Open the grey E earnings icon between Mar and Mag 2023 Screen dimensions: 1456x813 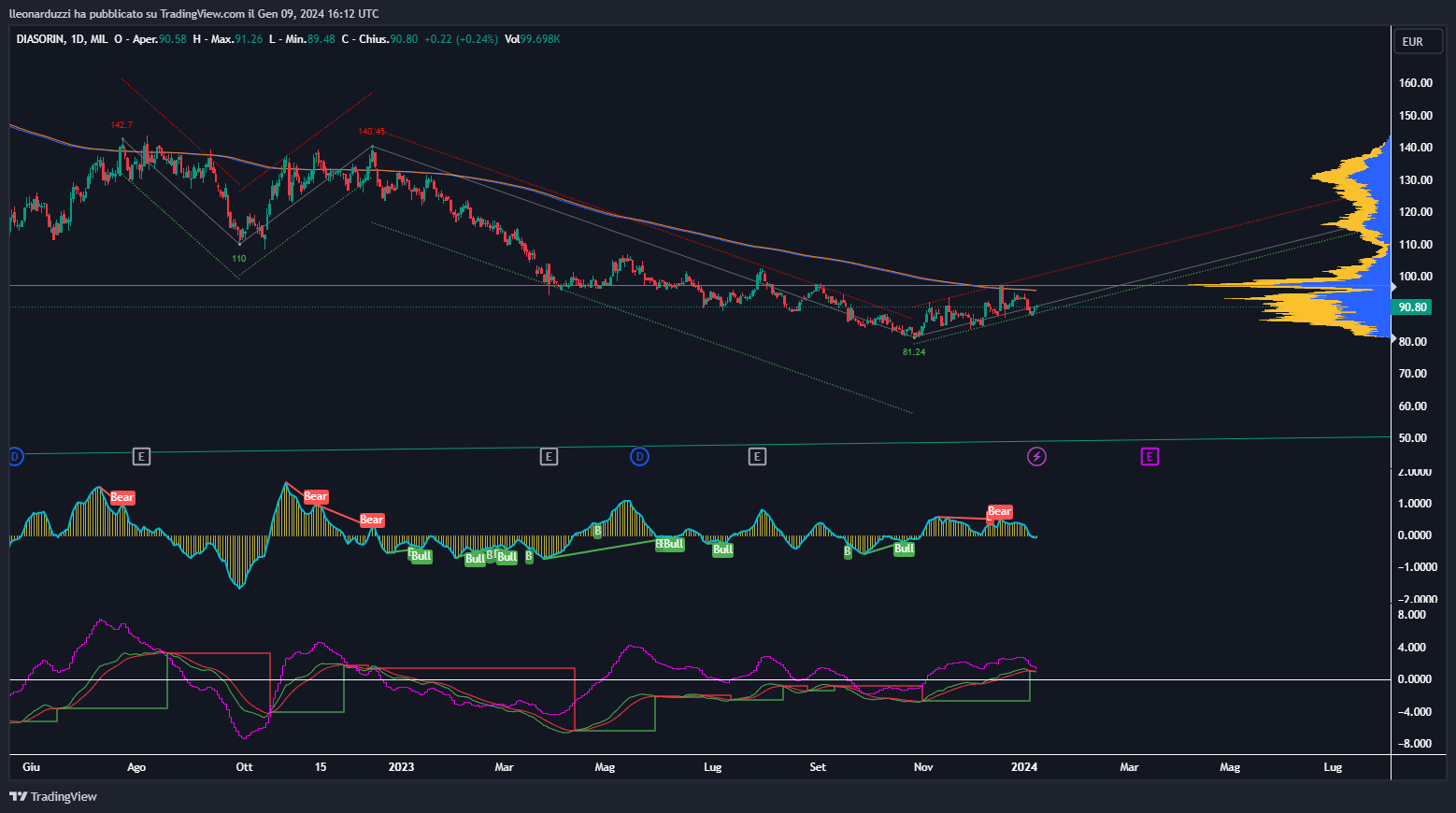click(549, 456)
